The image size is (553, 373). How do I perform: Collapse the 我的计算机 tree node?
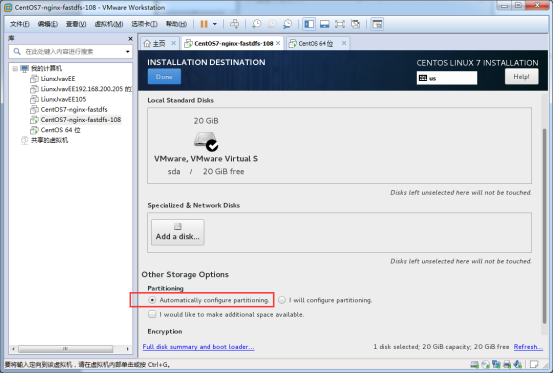click(x=15, y=68)
